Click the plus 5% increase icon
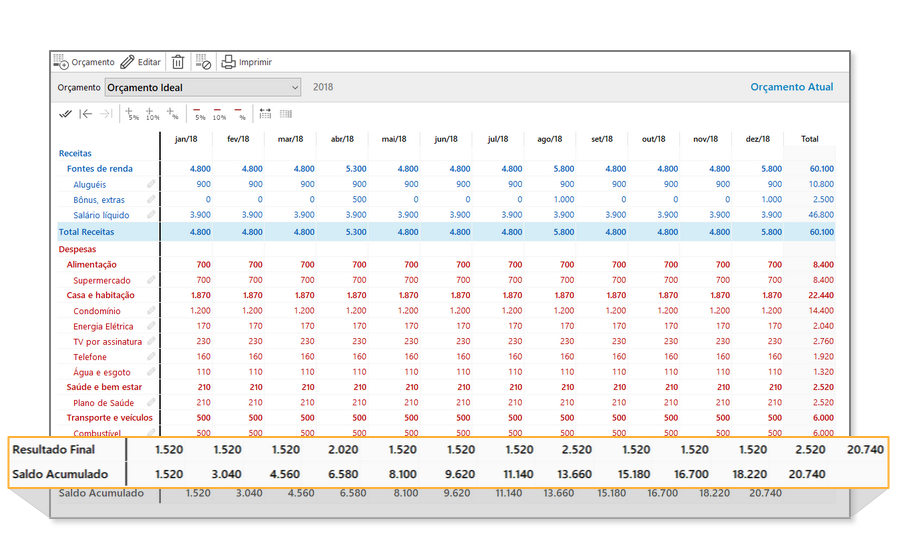 coord(132,114)
